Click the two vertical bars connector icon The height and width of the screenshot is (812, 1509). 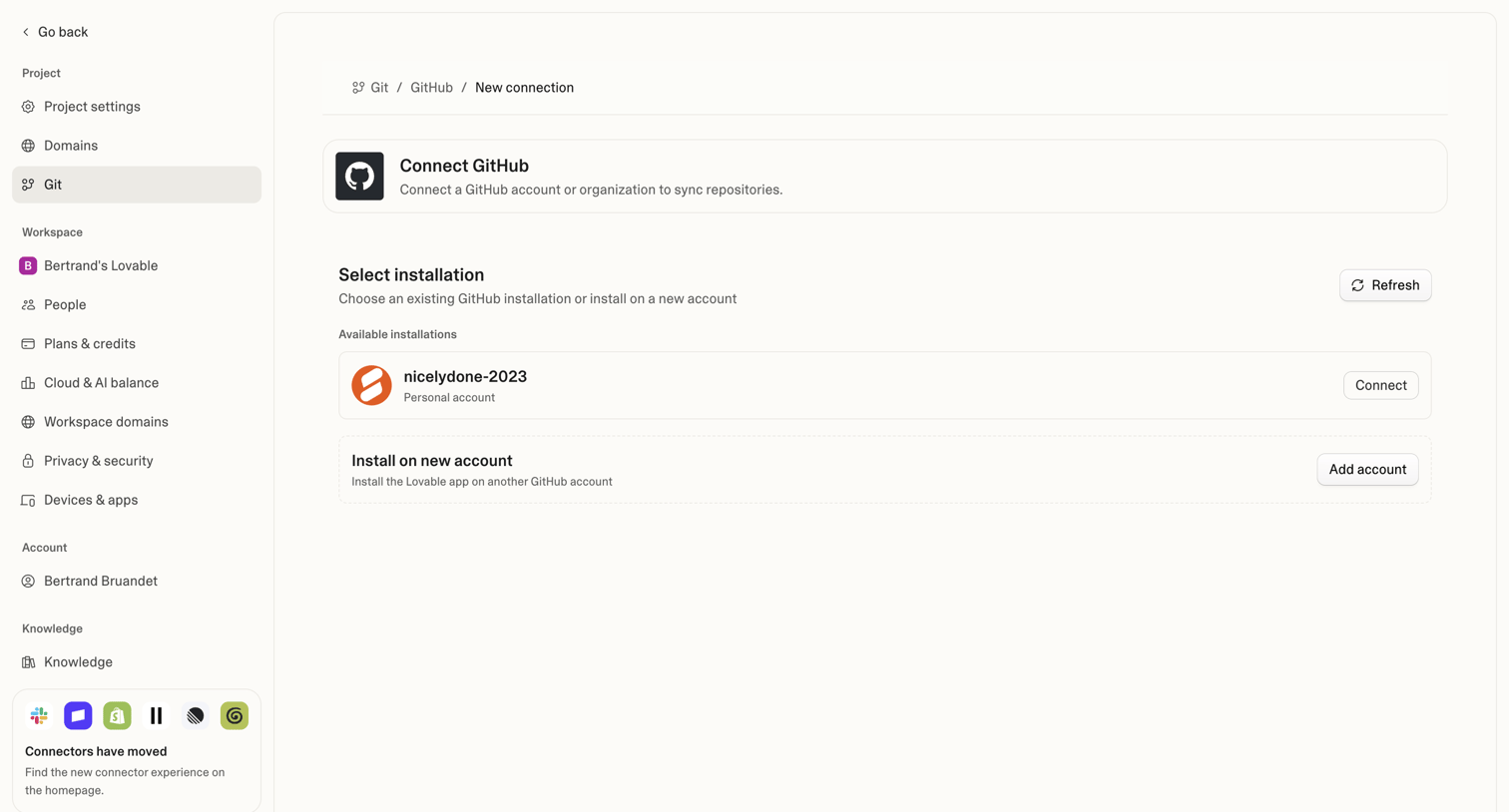[x=157, y=715]
